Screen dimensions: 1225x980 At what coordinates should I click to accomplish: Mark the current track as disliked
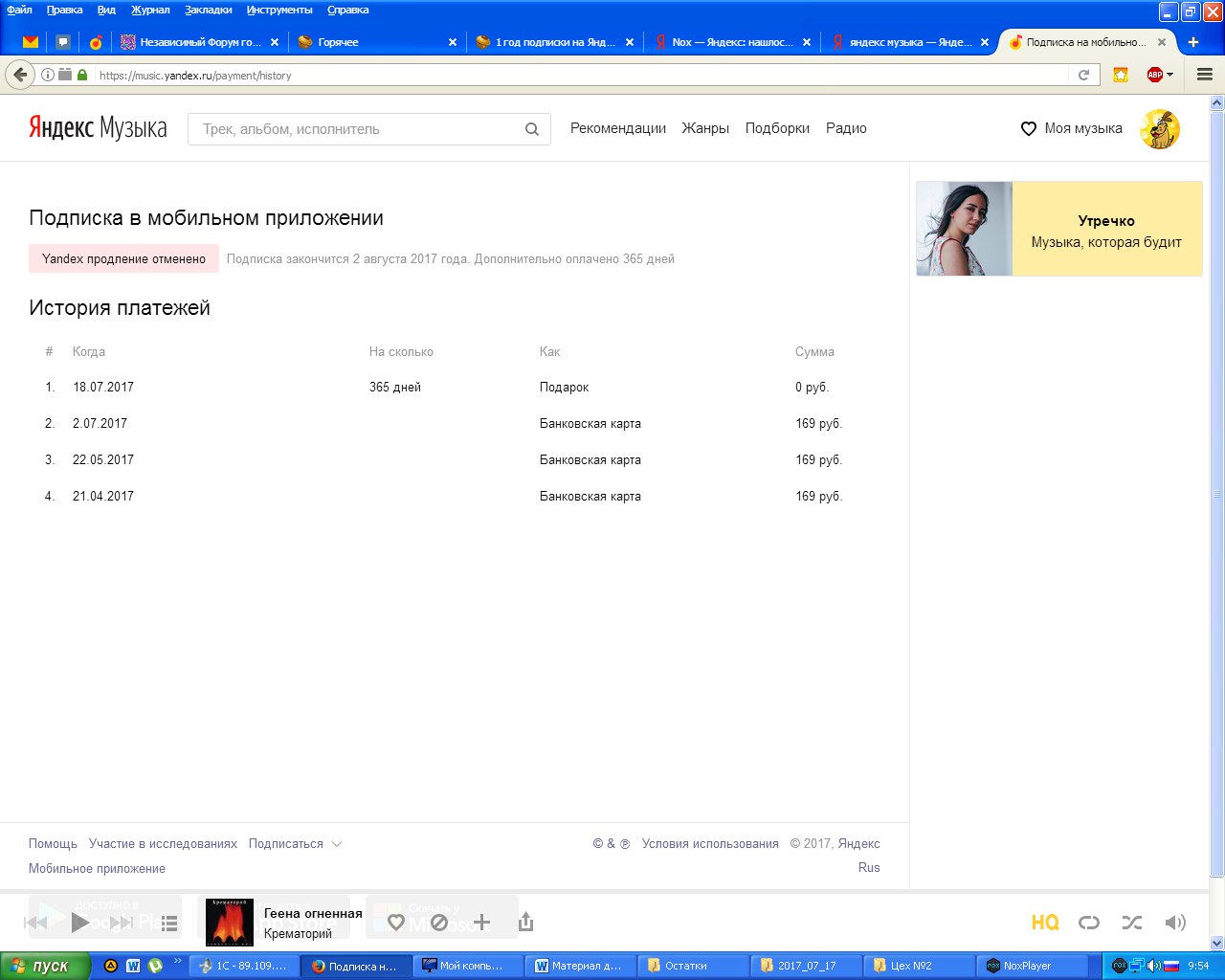pyautogui.click(x=438, y=923)
